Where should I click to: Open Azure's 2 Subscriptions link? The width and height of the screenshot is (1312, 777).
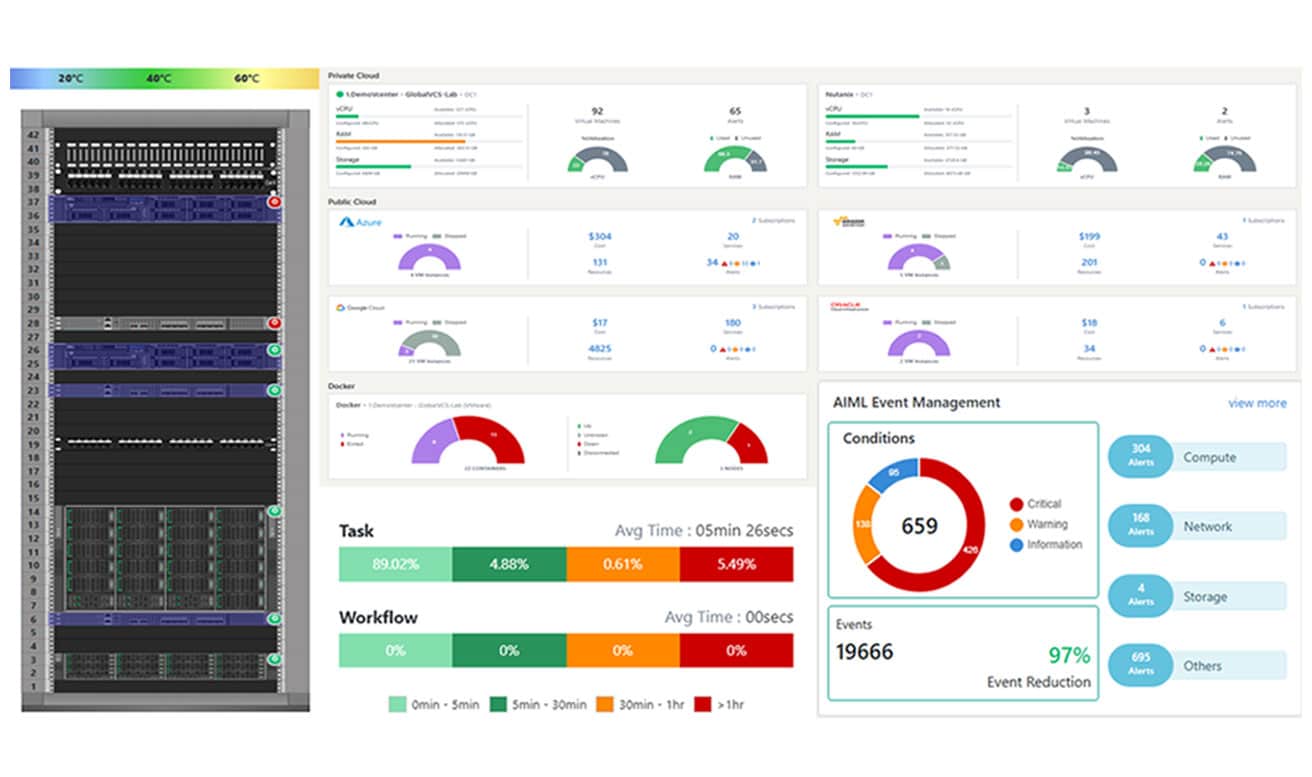(772, 220)
